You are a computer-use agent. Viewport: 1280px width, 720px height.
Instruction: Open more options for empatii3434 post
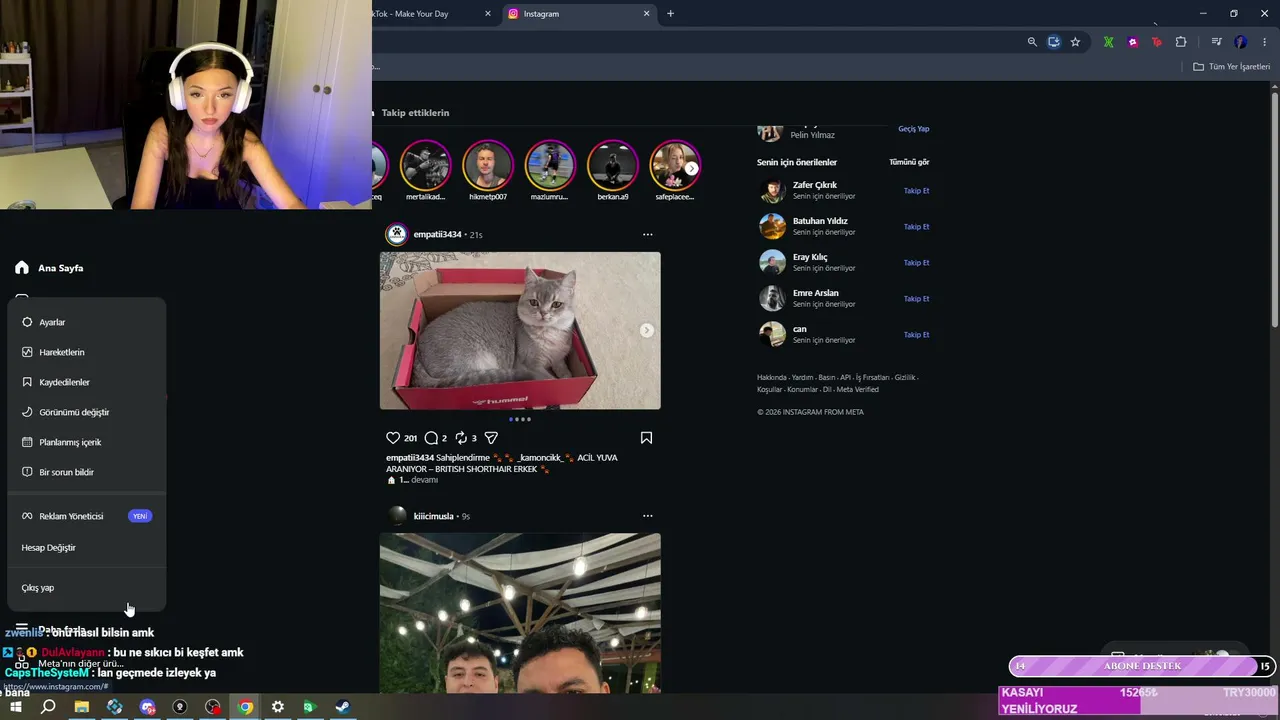[x=647, y=234]
